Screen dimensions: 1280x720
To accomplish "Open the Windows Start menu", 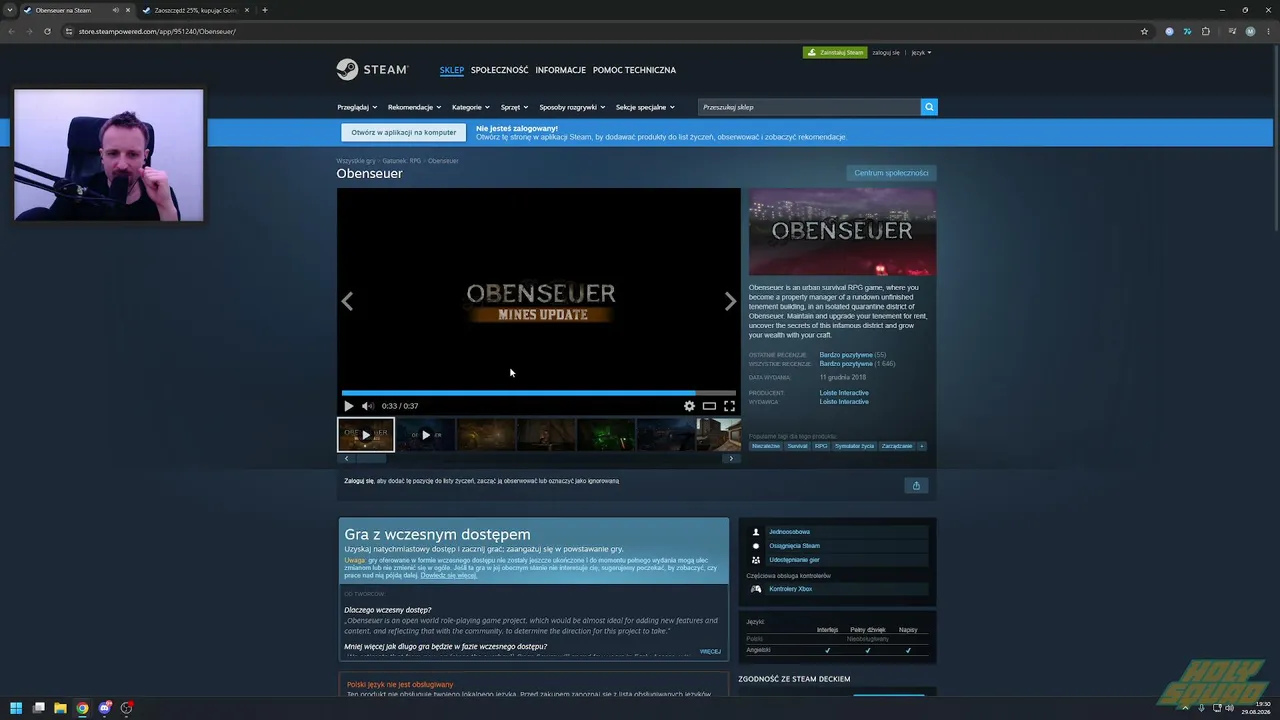I will (16, 708).
